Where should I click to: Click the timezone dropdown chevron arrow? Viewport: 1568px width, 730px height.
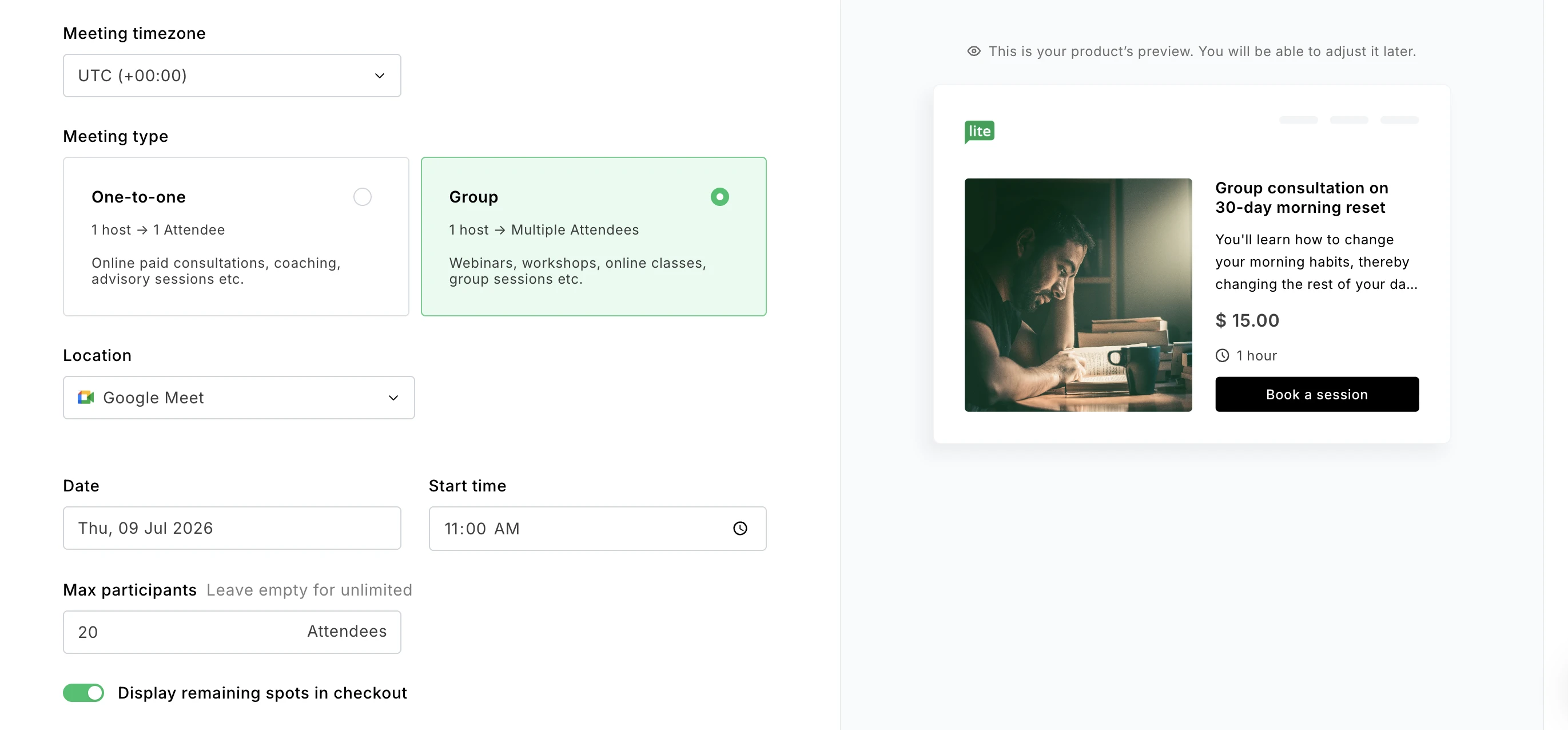pos(380,76)
